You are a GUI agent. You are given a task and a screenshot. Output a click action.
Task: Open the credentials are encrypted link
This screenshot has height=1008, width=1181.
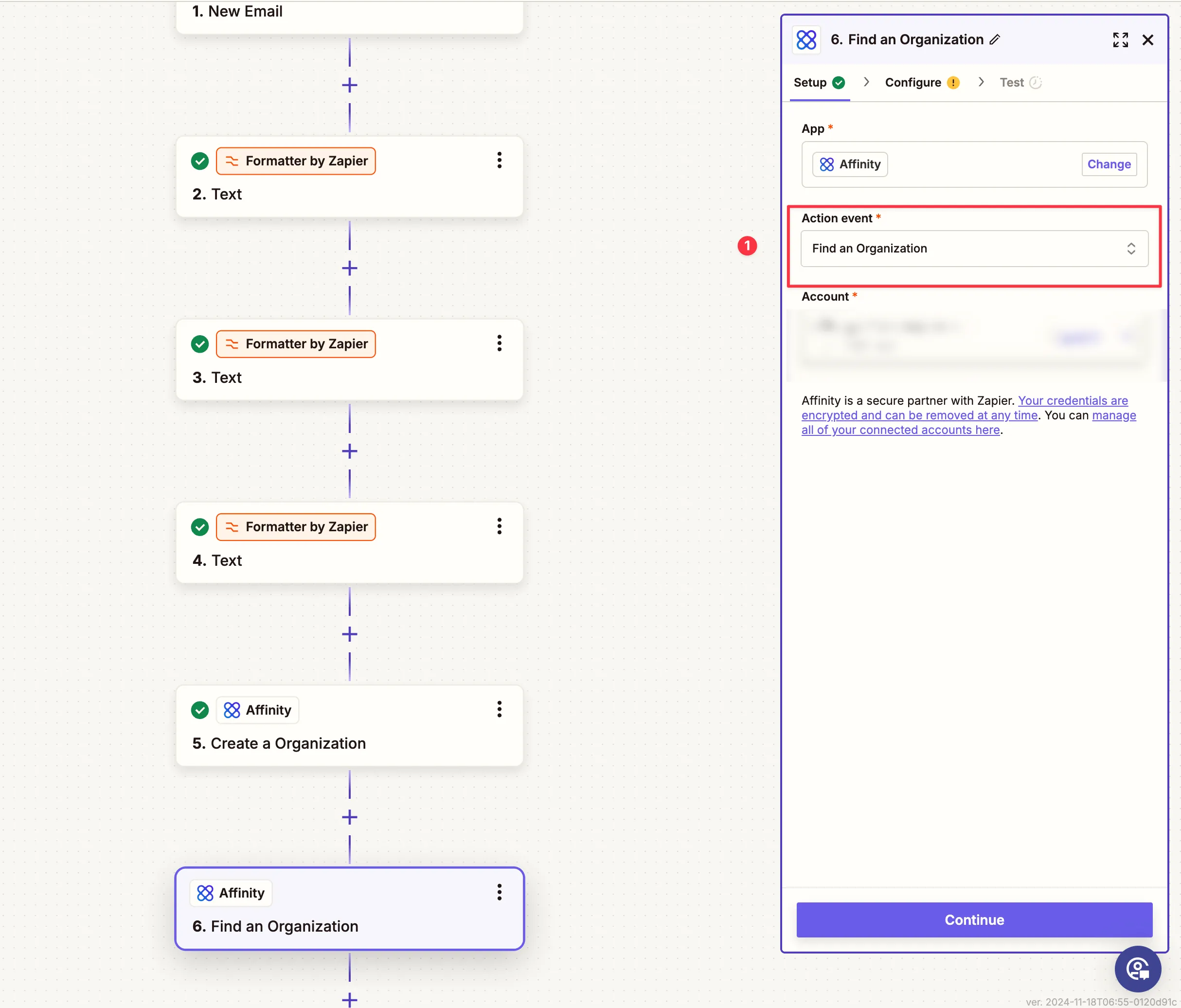click(x=965, y=408)
